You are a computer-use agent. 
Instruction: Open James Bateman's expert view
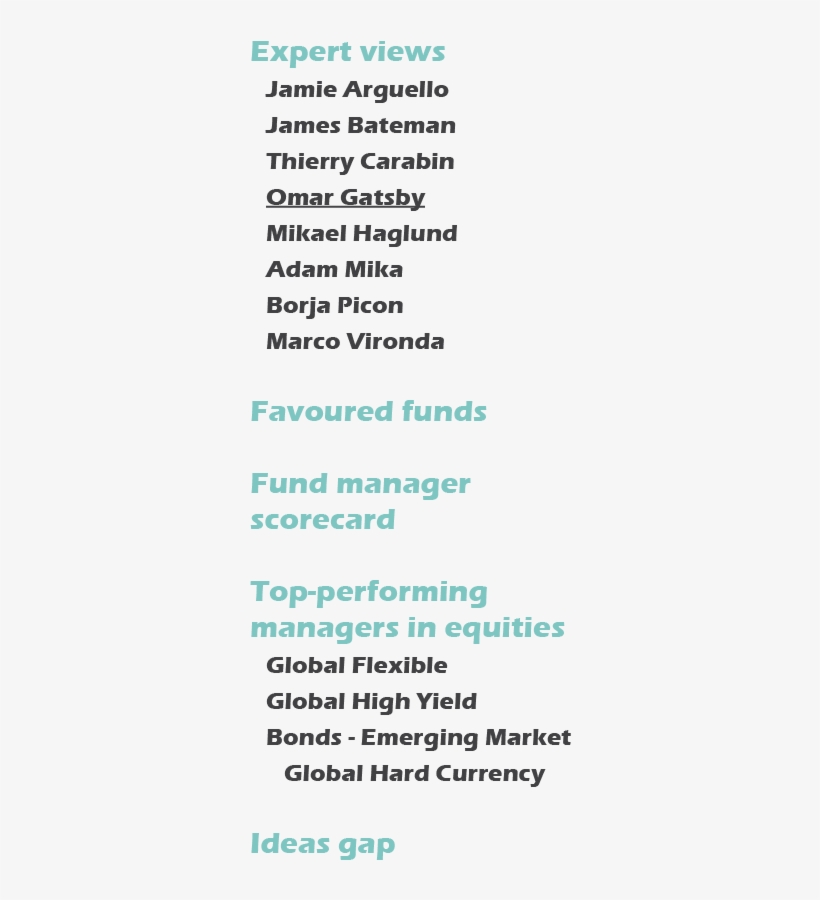[x=361, y=126]
